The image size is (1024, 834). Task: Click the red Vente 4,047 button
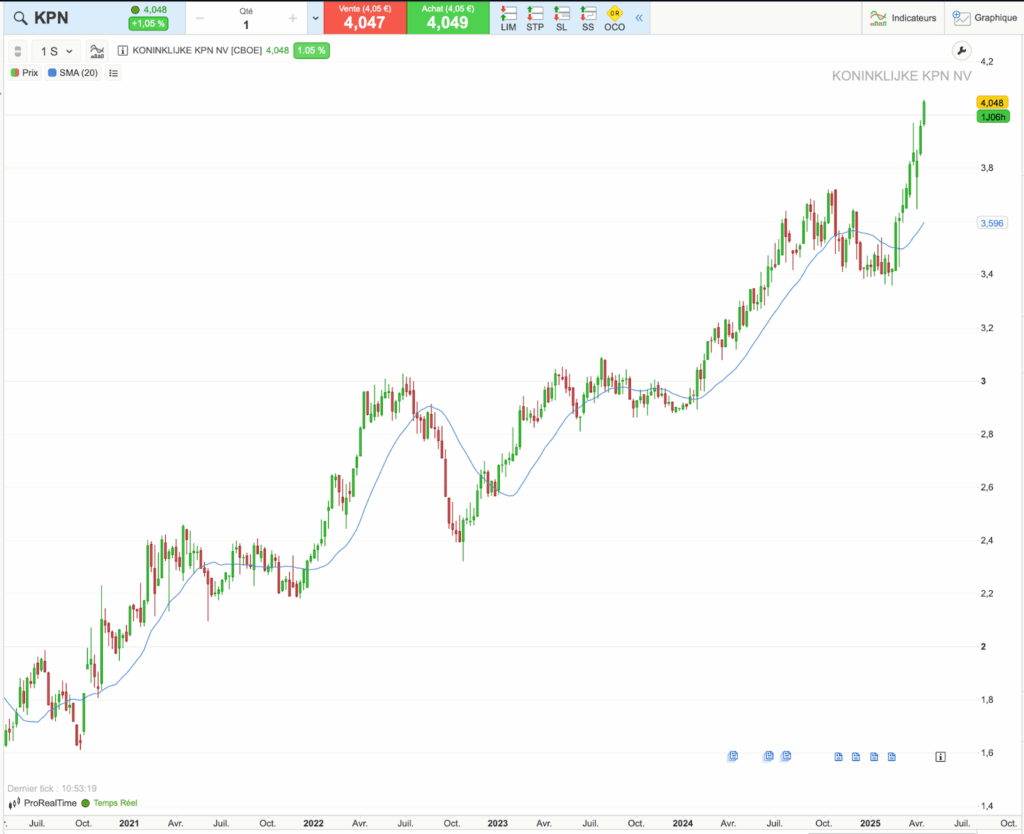364,18
